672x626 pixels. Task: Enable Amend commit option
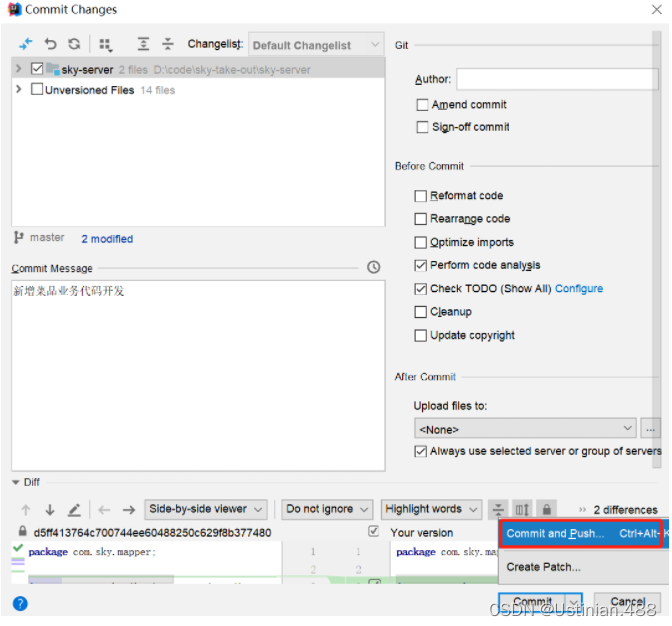(x=422, y=105)
